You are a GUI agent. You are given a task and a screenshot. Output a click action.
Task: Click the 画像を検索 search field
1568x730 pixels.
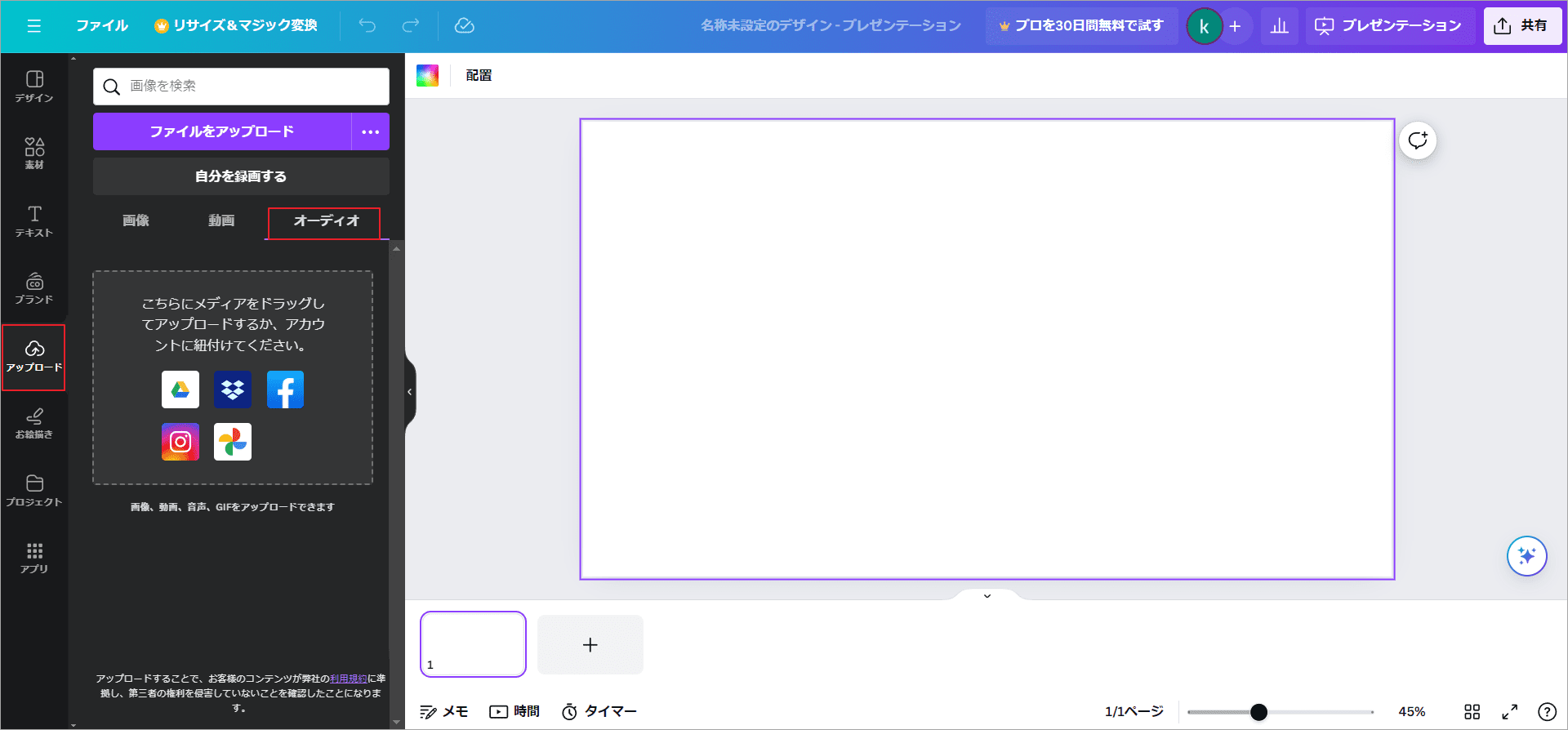241,87
